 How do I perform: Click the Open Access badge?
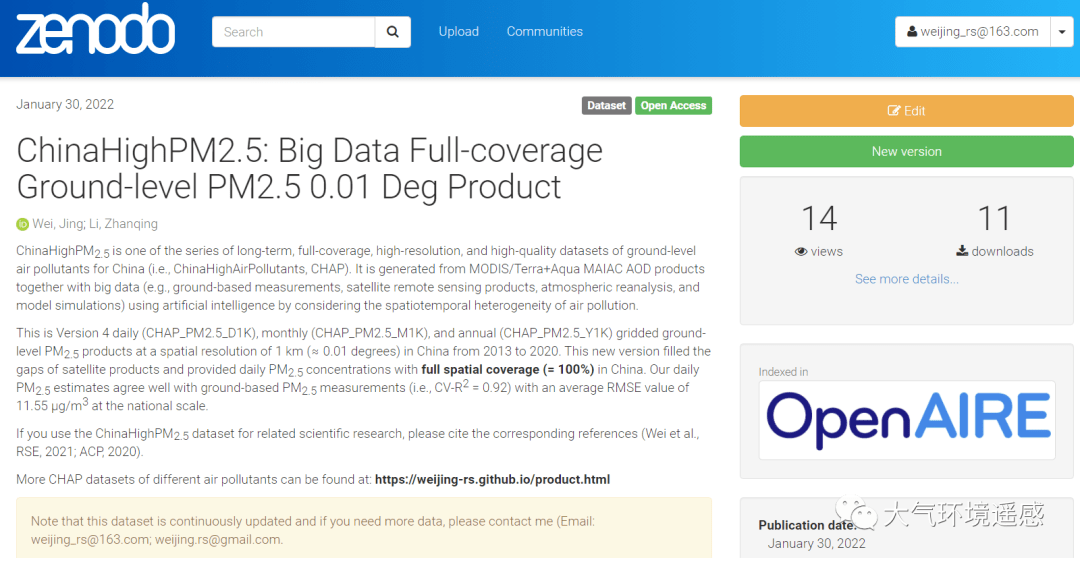coord(673,106)
